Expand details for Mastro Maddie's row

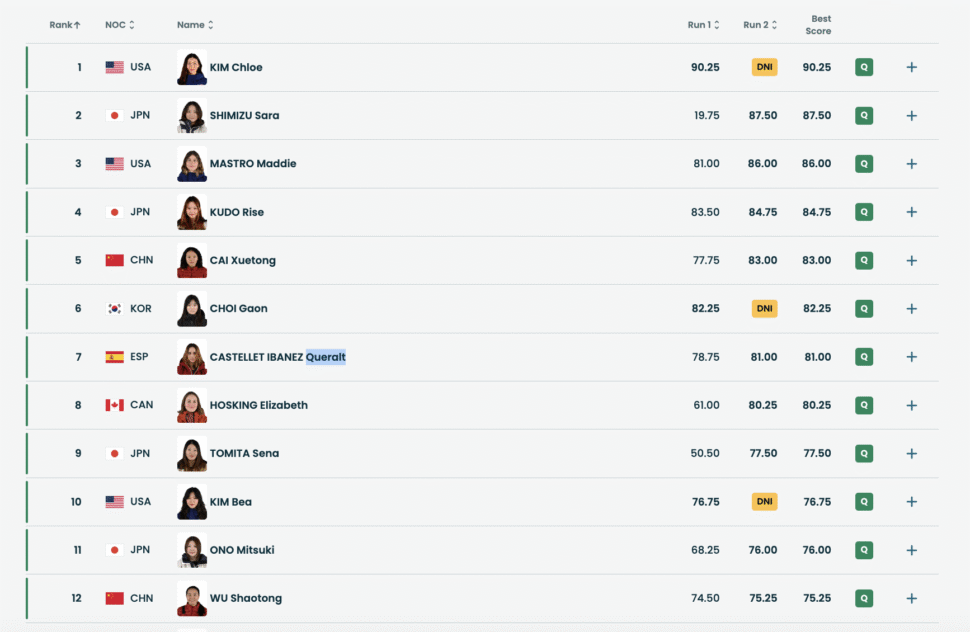point(911,164)
